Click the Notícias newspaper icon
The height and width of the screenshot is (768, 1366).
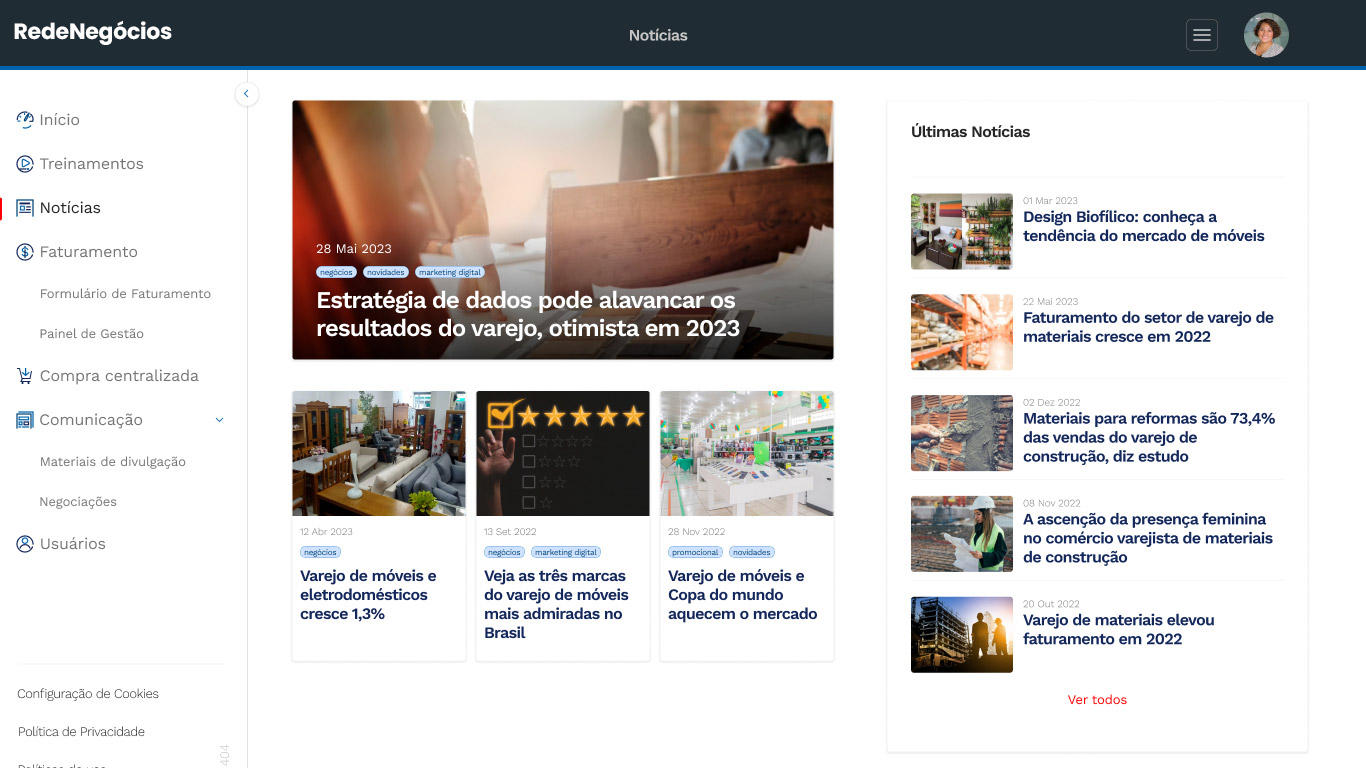coord(25,208)
